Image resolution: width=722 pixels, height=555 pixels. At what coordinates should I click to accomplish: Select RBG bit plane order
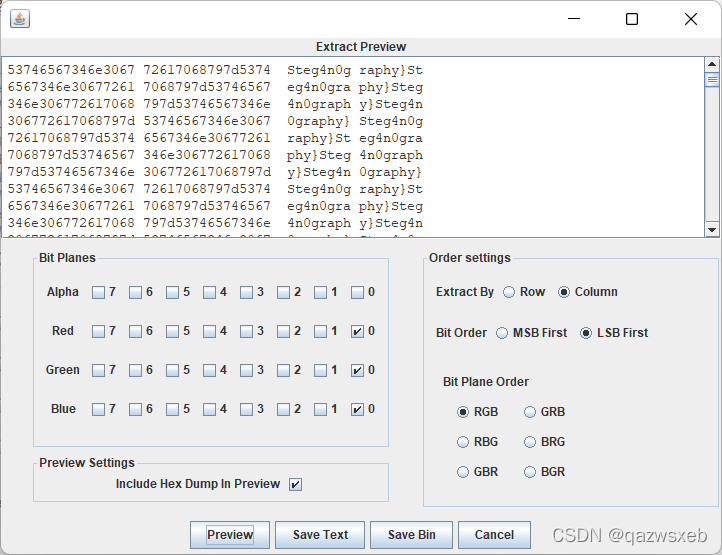[x=463, y=442]
